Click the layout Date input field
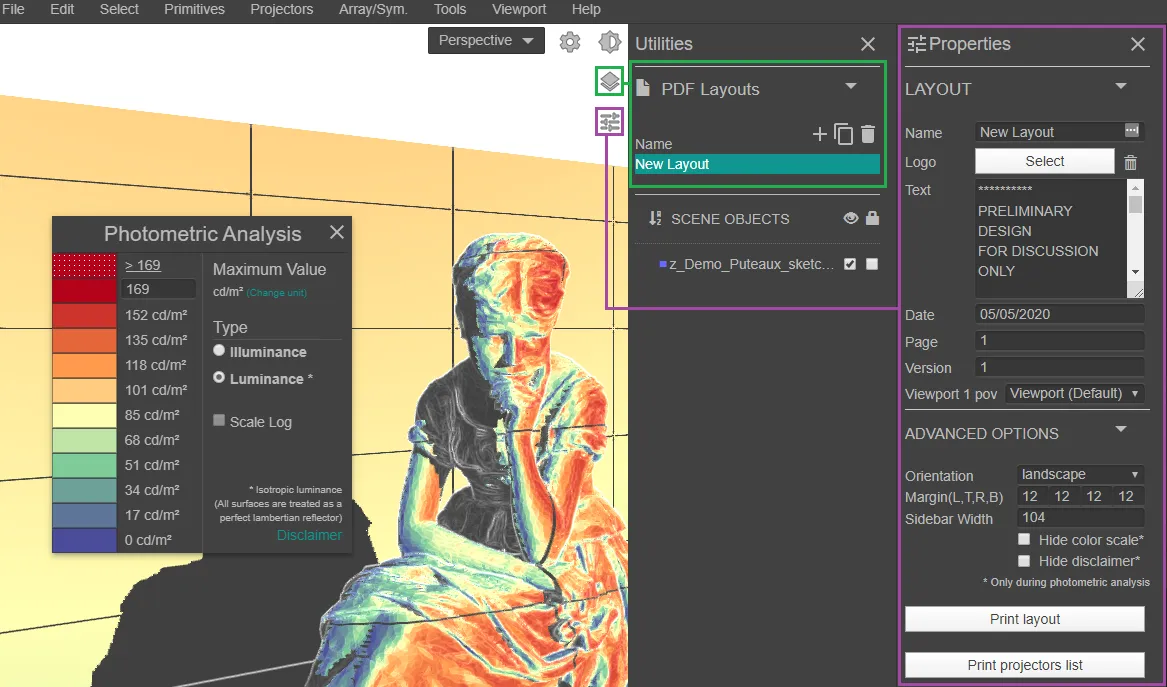The height and width of the screenshot is (687, 1167). [x=1059, y=314]
